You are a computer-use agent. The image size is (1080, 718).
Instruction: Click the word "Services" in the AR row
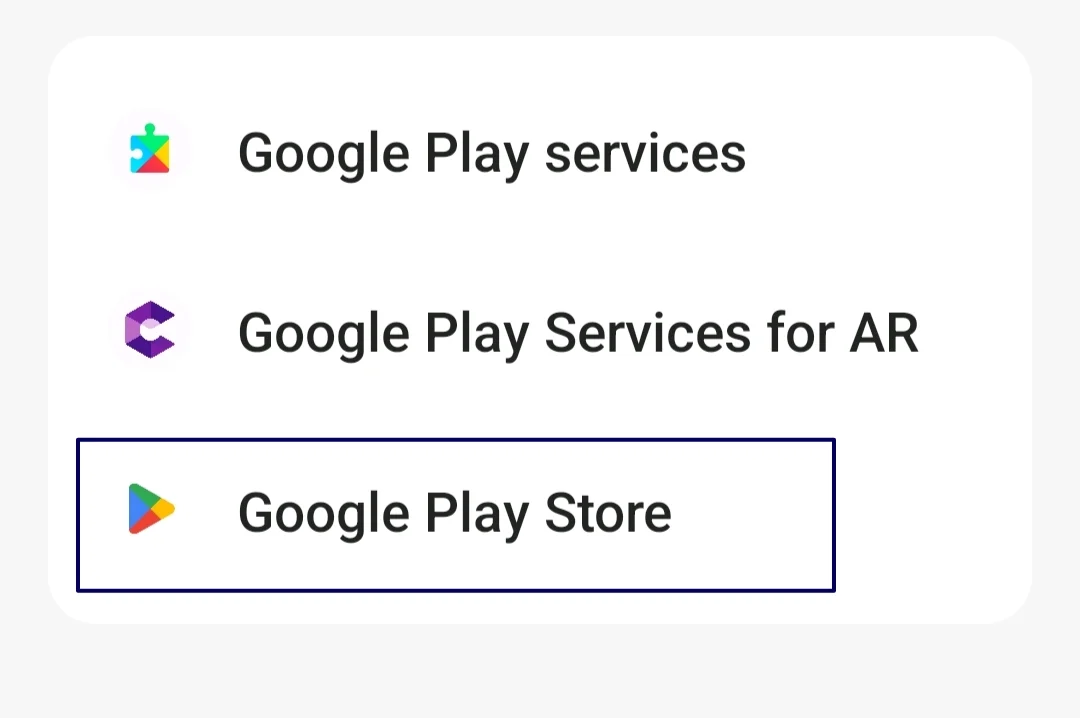[x=647, y=332]
